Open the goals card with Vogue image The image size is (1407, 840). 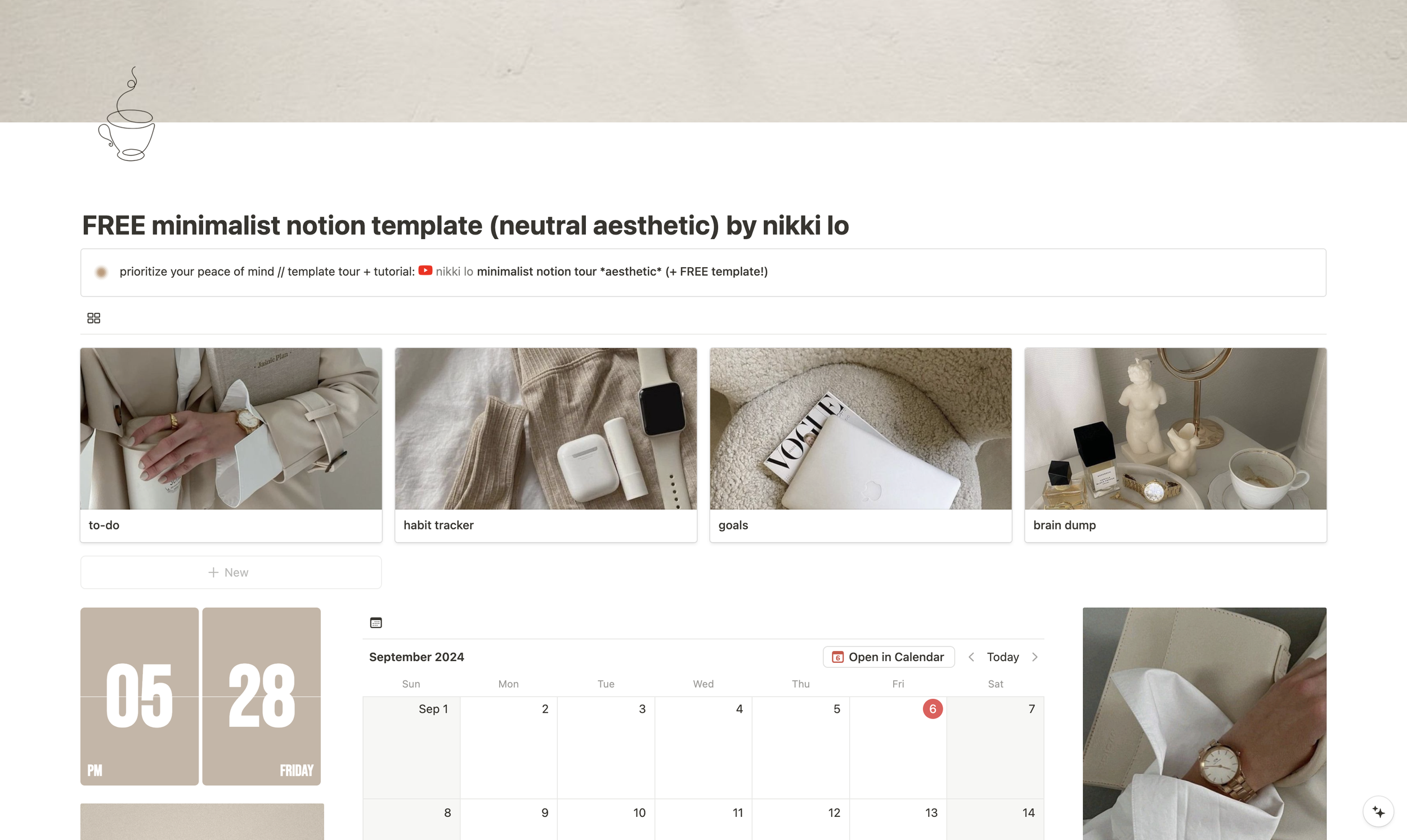[861, 445]
